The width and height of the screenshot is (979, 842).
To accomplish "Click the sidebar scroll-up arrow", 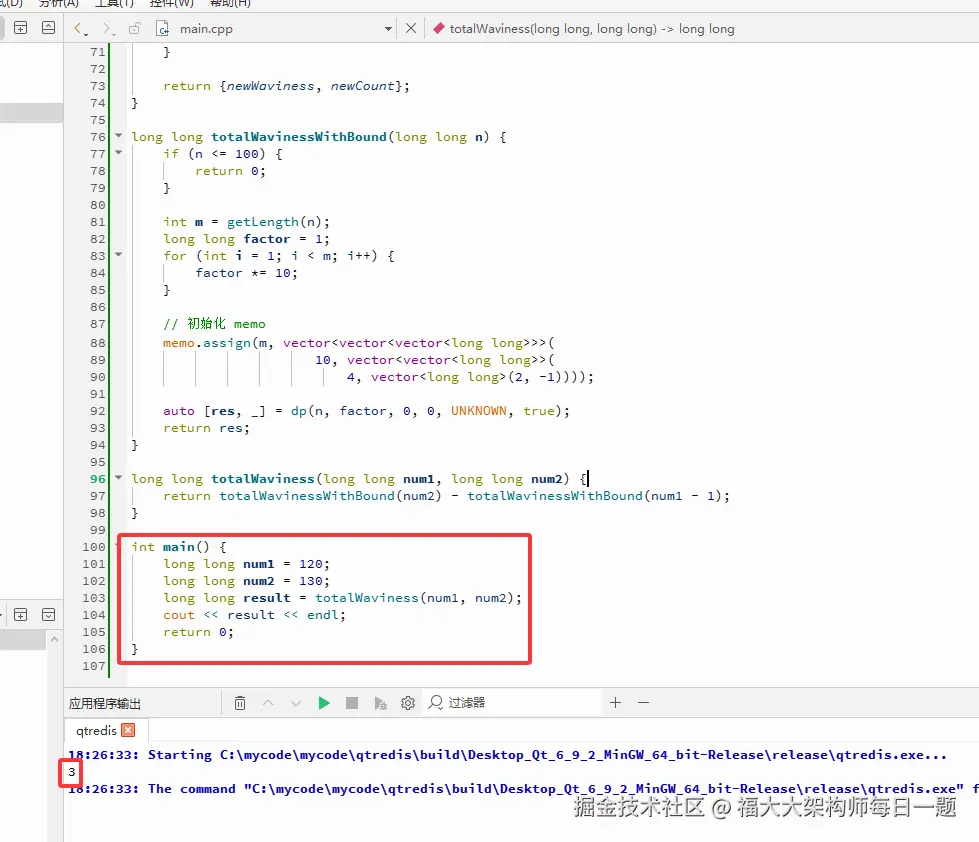I will click(54, 639).
